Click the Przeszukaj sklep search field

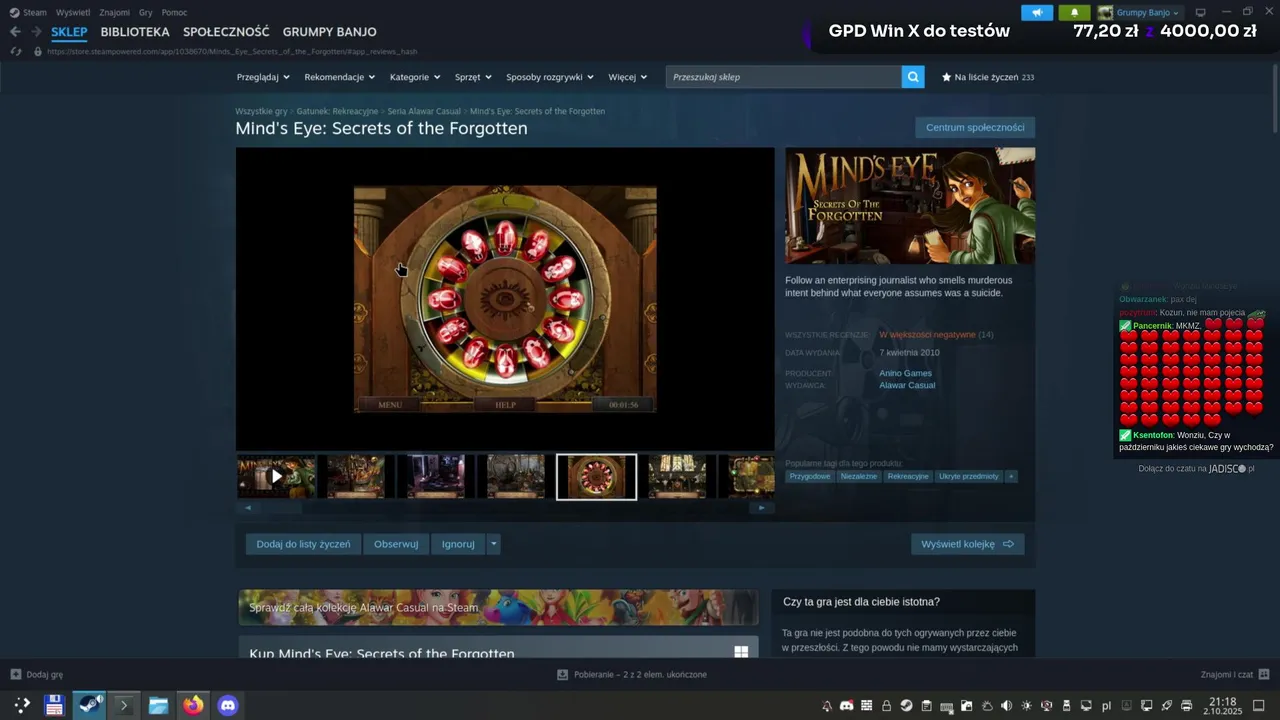point(784,77)
